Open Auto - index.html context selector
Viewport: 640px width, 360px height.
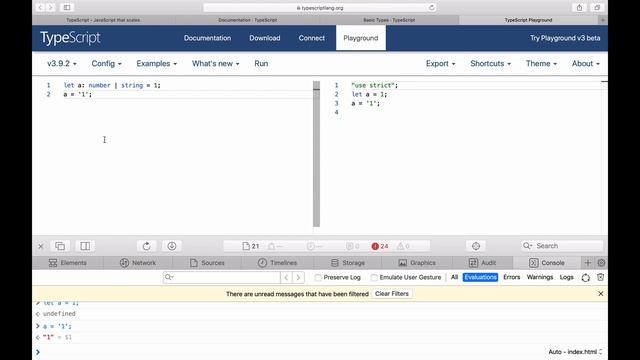tap(575, 352)
